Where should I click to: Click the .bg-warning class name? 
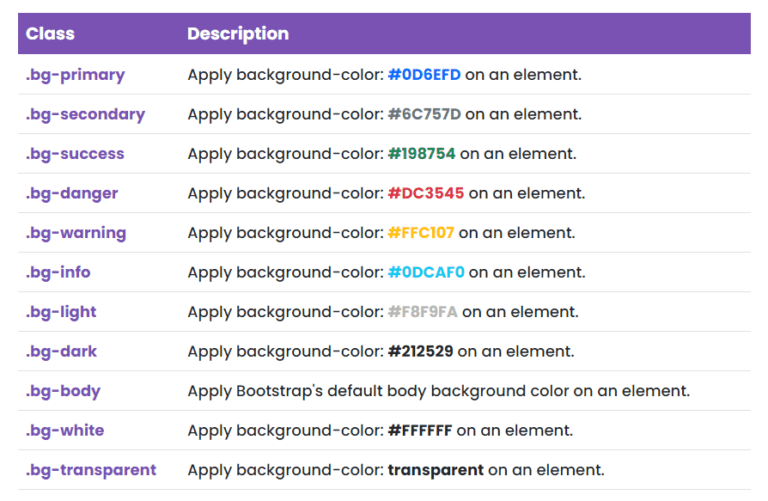pyautogui.click(x=76, y=233)
